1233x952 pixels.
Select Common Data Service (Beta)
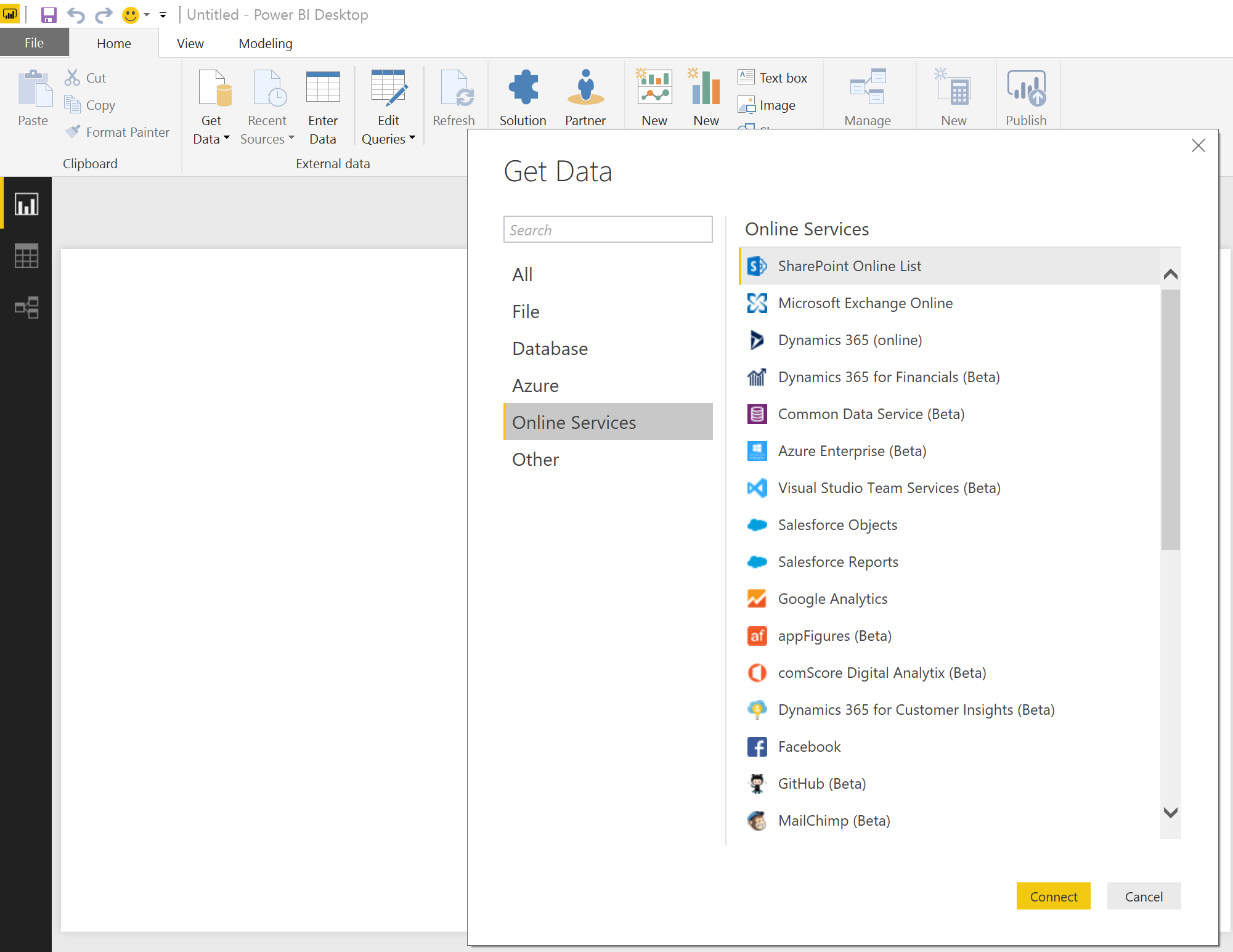(x=949, y=414)
